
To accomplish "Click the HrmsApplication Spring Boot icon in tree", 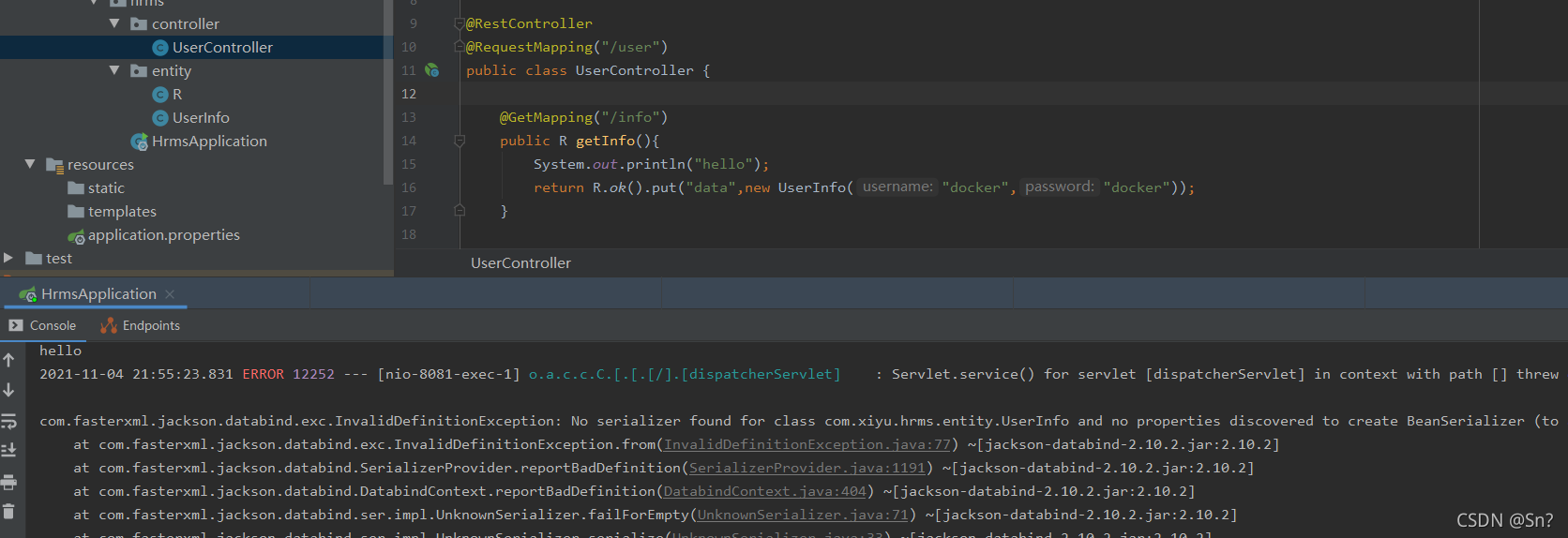I will (x=140, y=142).
